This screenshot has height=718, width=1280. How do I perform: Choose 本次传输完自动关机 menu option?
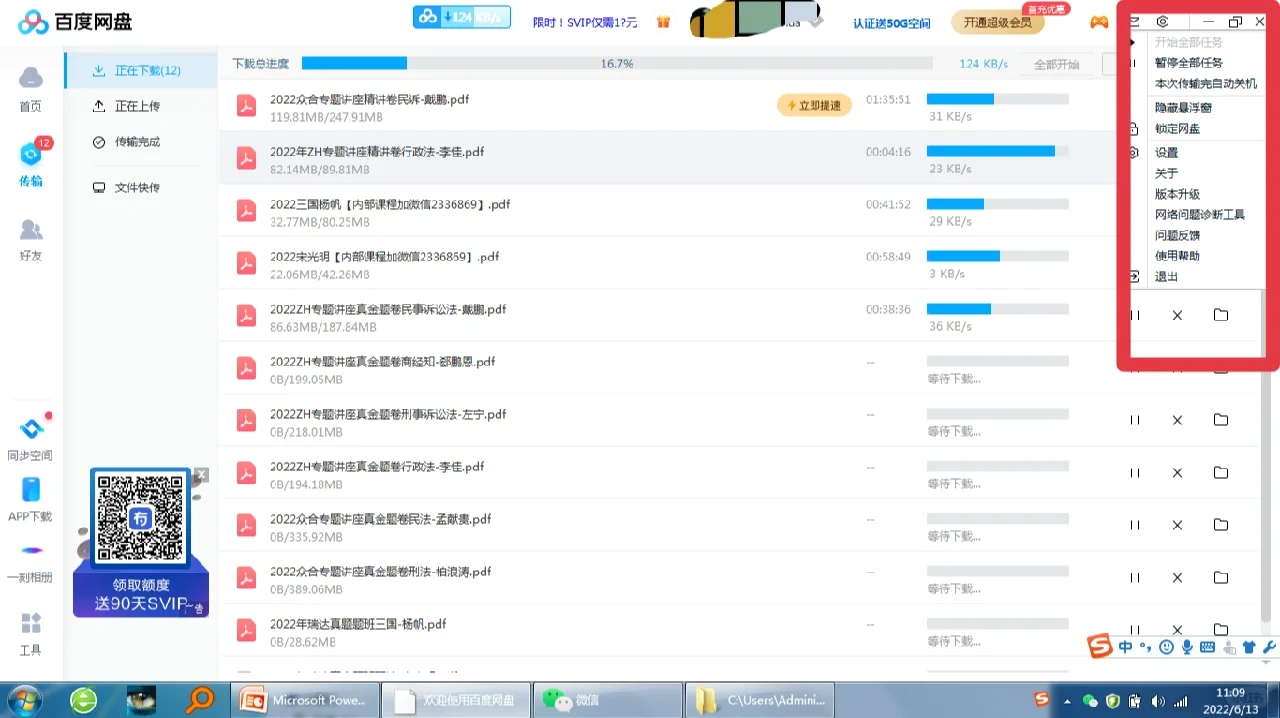pos(1205,84)
